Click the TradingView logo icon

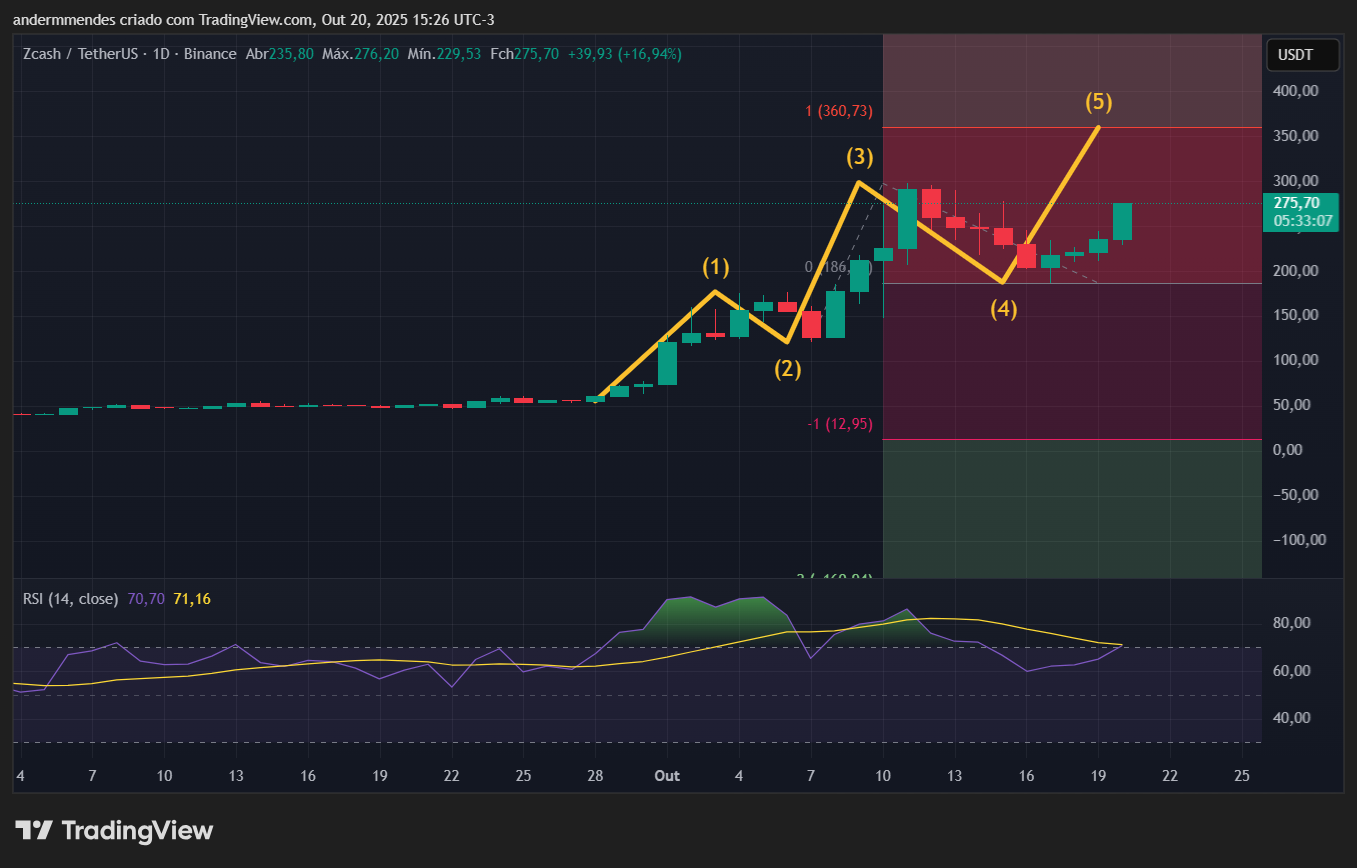34,830
